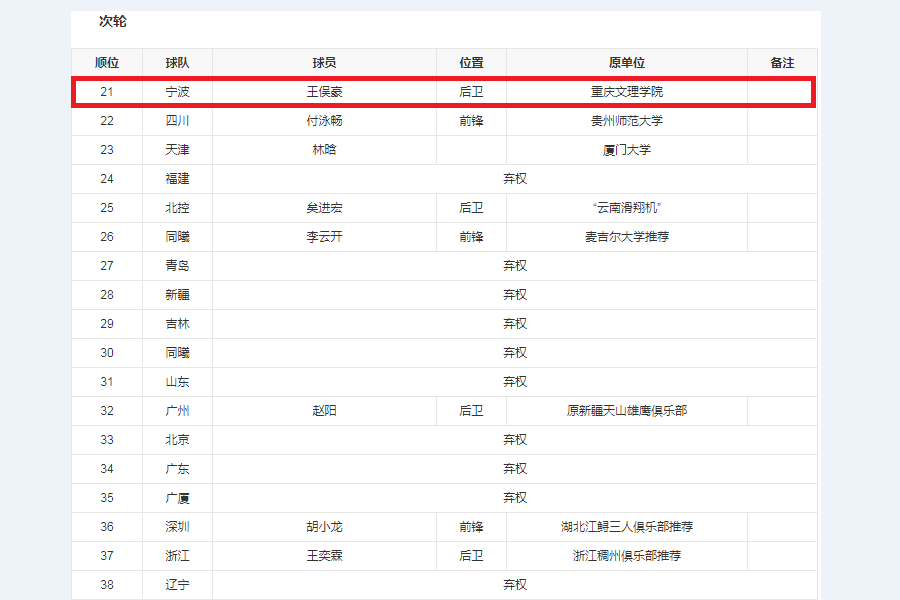Click the 顺位 column header
This screenshot has height=600, width=900.
(107, 62)
